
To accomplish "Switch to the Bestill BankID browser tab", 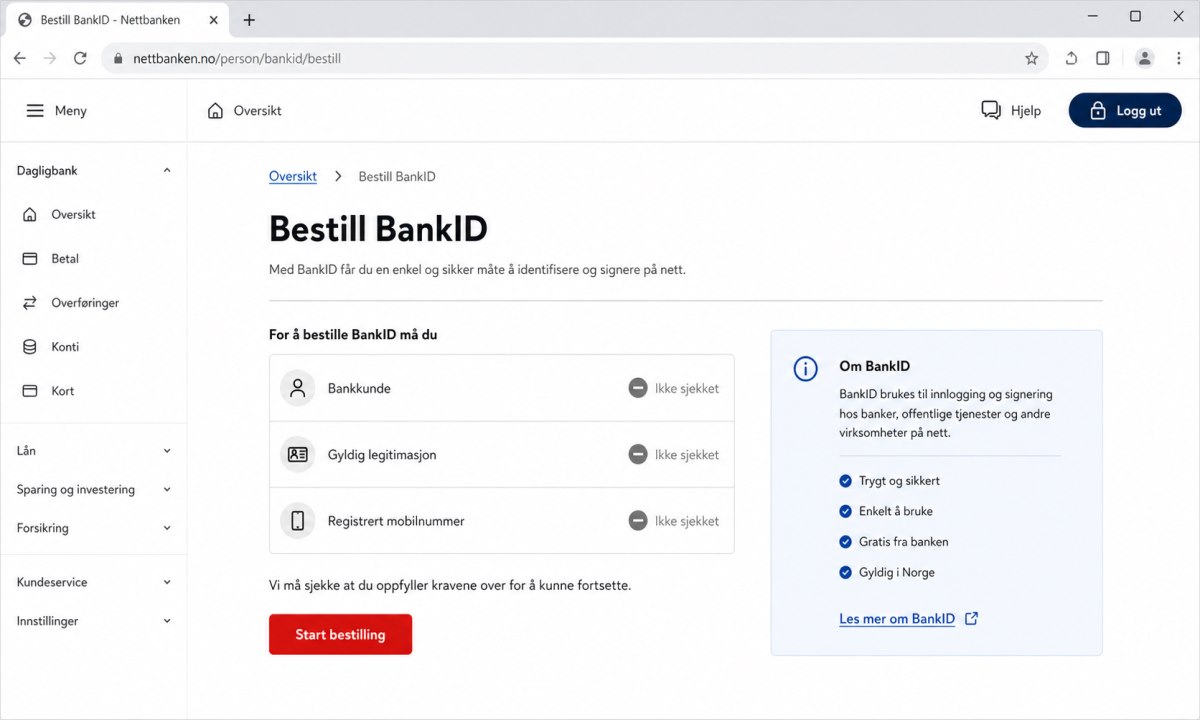I will pyautogui.click(x=118, y=20).
